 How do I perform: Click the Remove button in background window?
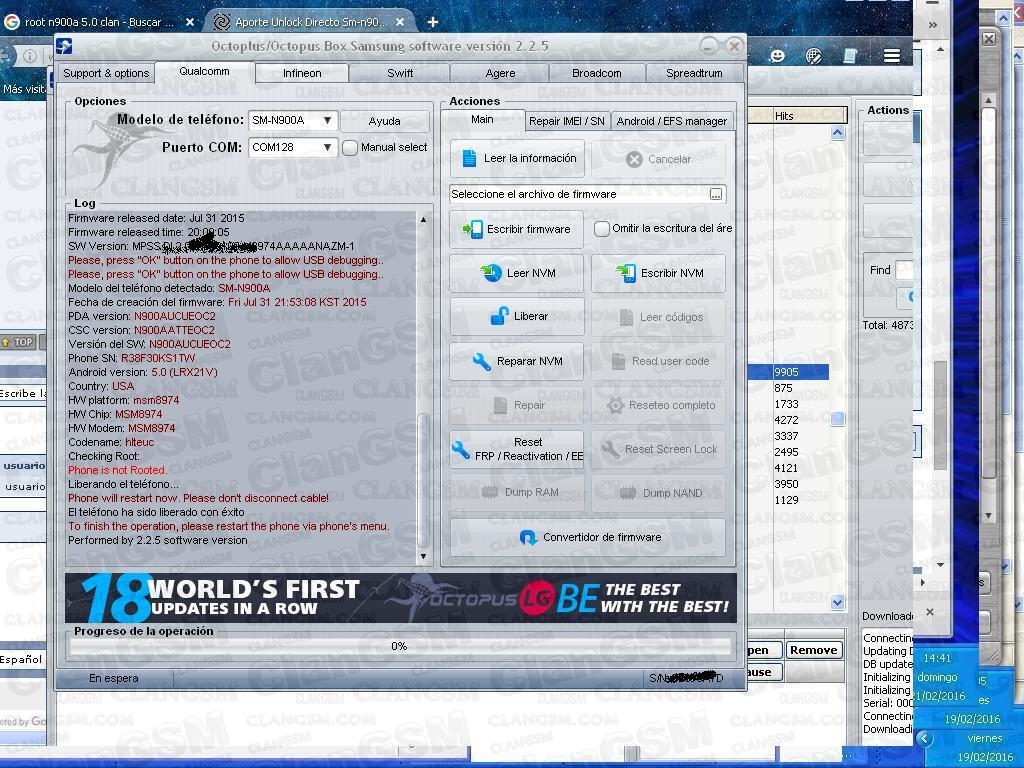[813, 650]
